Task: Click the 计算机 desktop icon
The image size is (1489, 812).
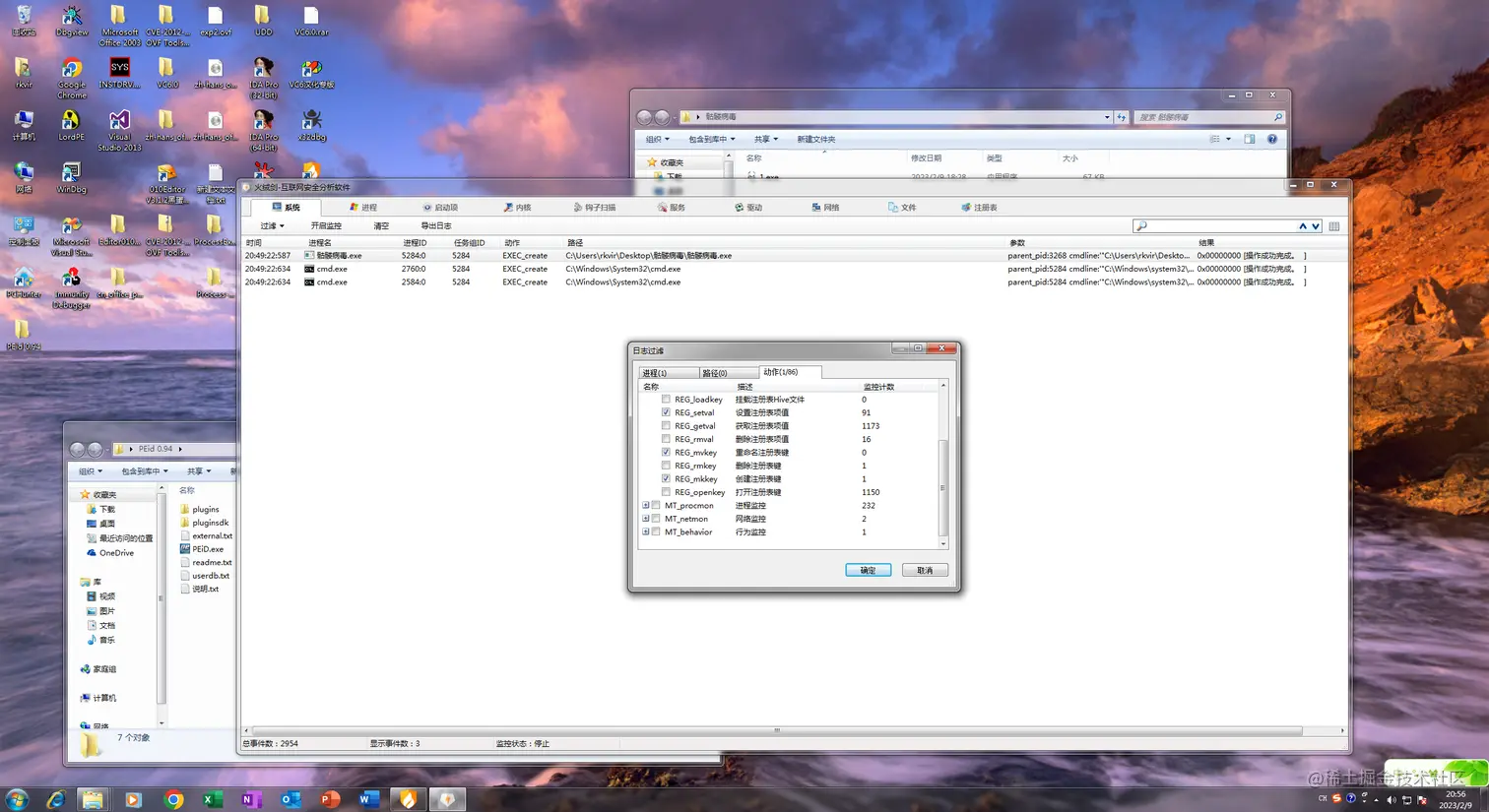Action: [x=24, y=126]
